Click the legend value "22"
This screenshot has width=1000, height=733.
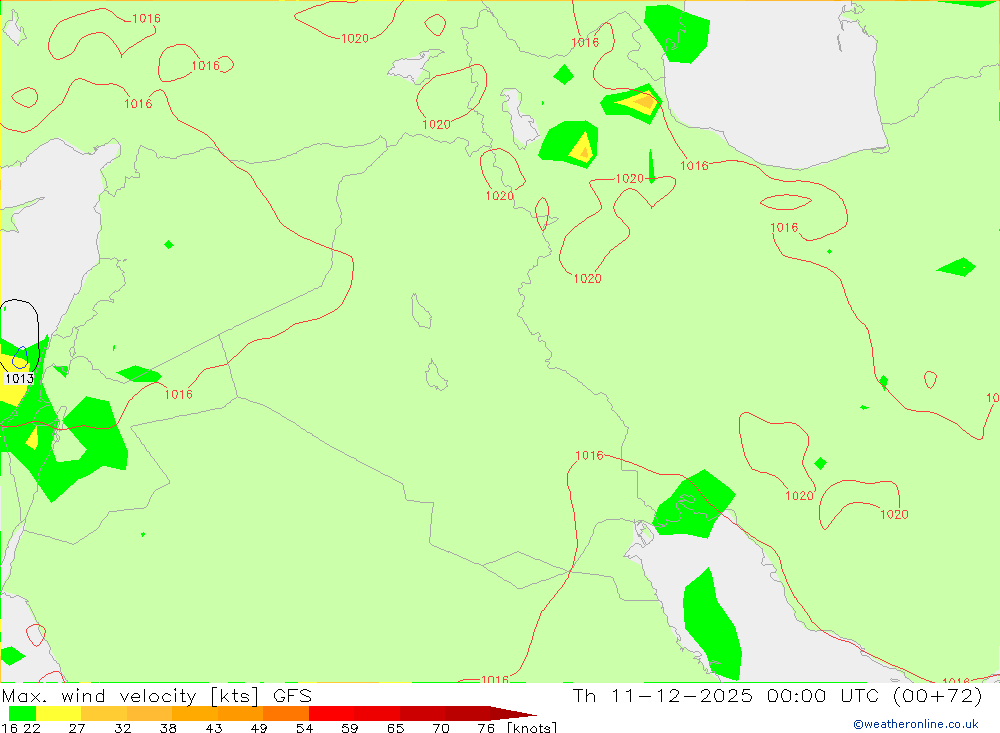[32, 728]
